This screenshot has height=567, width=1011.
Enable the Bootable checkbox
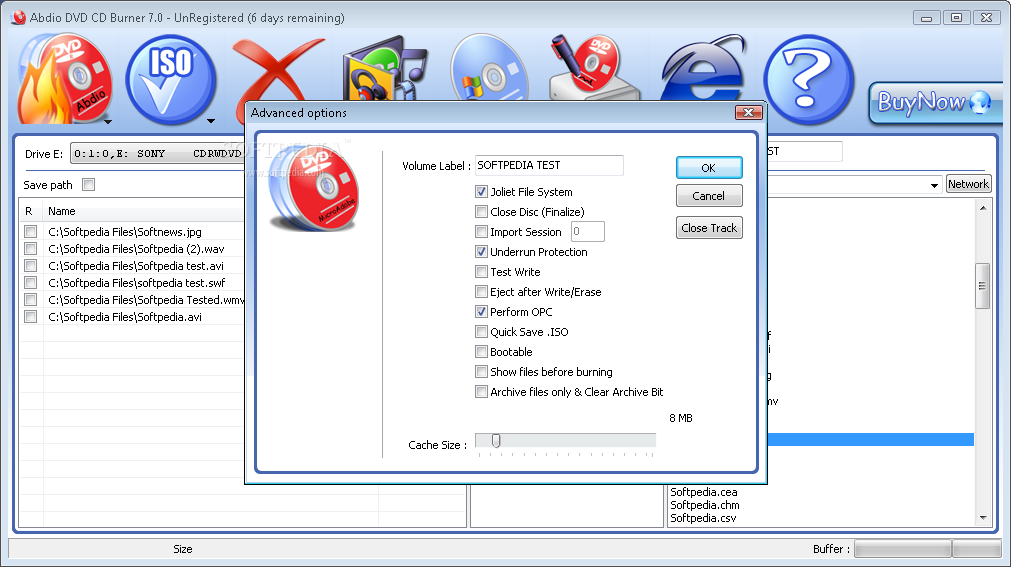[481, 352]
